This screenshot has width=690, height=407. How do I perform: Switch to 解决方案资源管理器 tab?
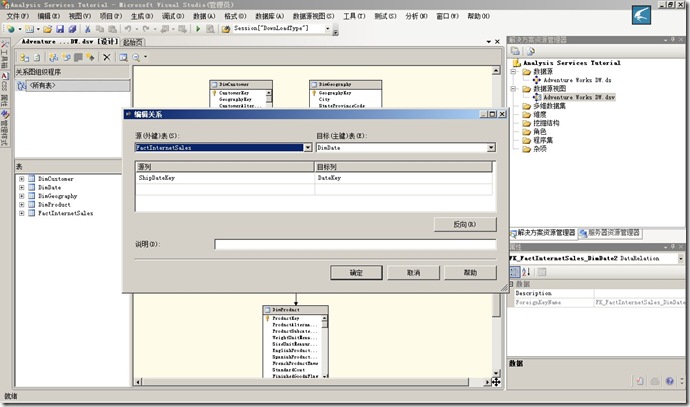click(x=543, y=233)
